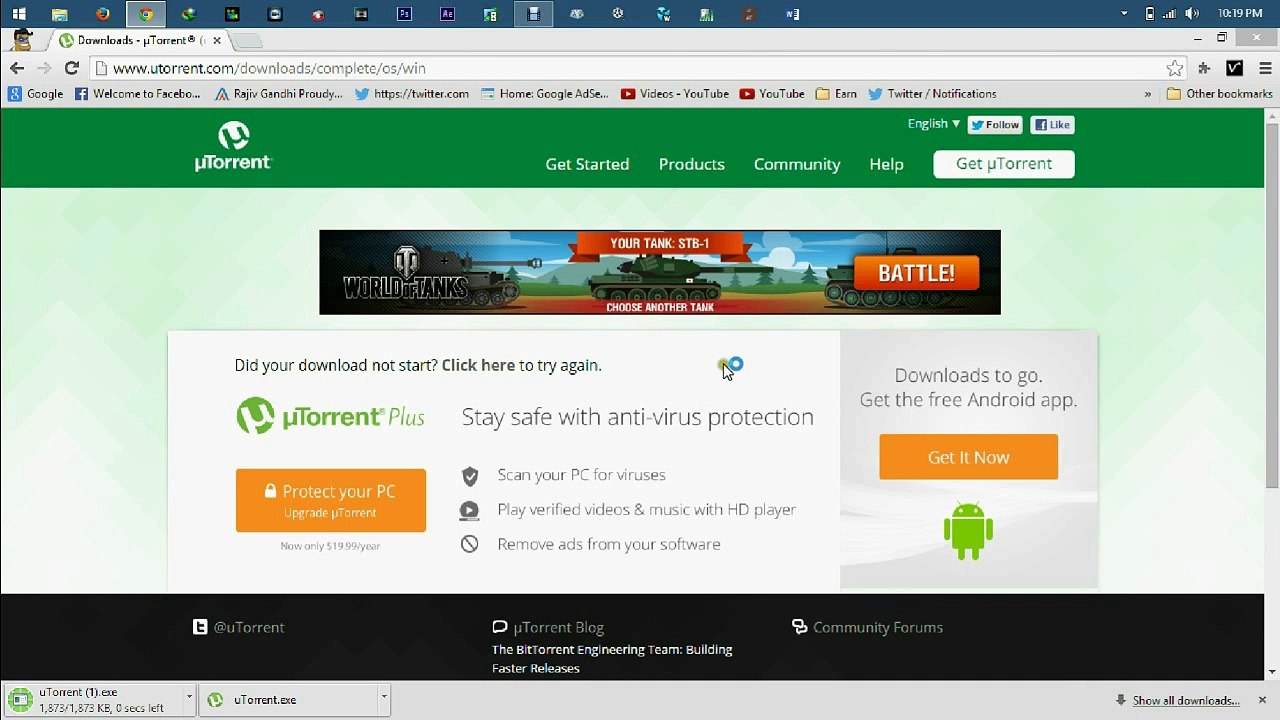Screen dimensions: 1280x720
Task: Expand hidden bookmarks chevron
Action: 1147,94
